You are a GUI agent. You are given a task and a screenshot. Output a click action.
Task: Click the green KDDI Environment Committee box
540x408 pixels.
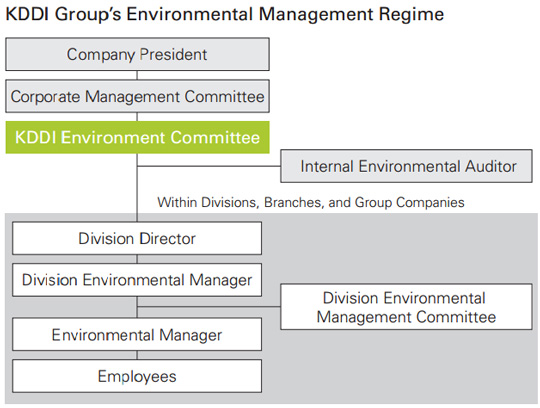pos(137,137)
